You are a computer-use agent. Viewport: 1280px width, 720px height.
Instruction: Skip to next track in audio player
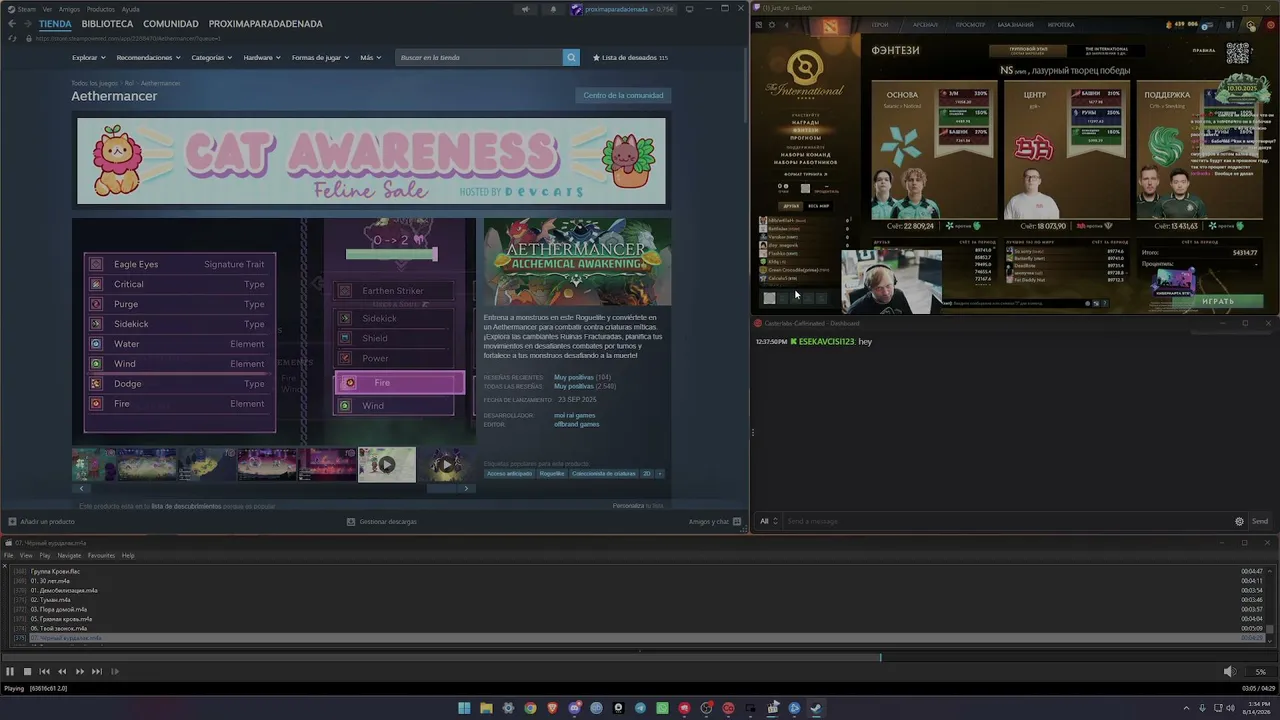[96, 672]
